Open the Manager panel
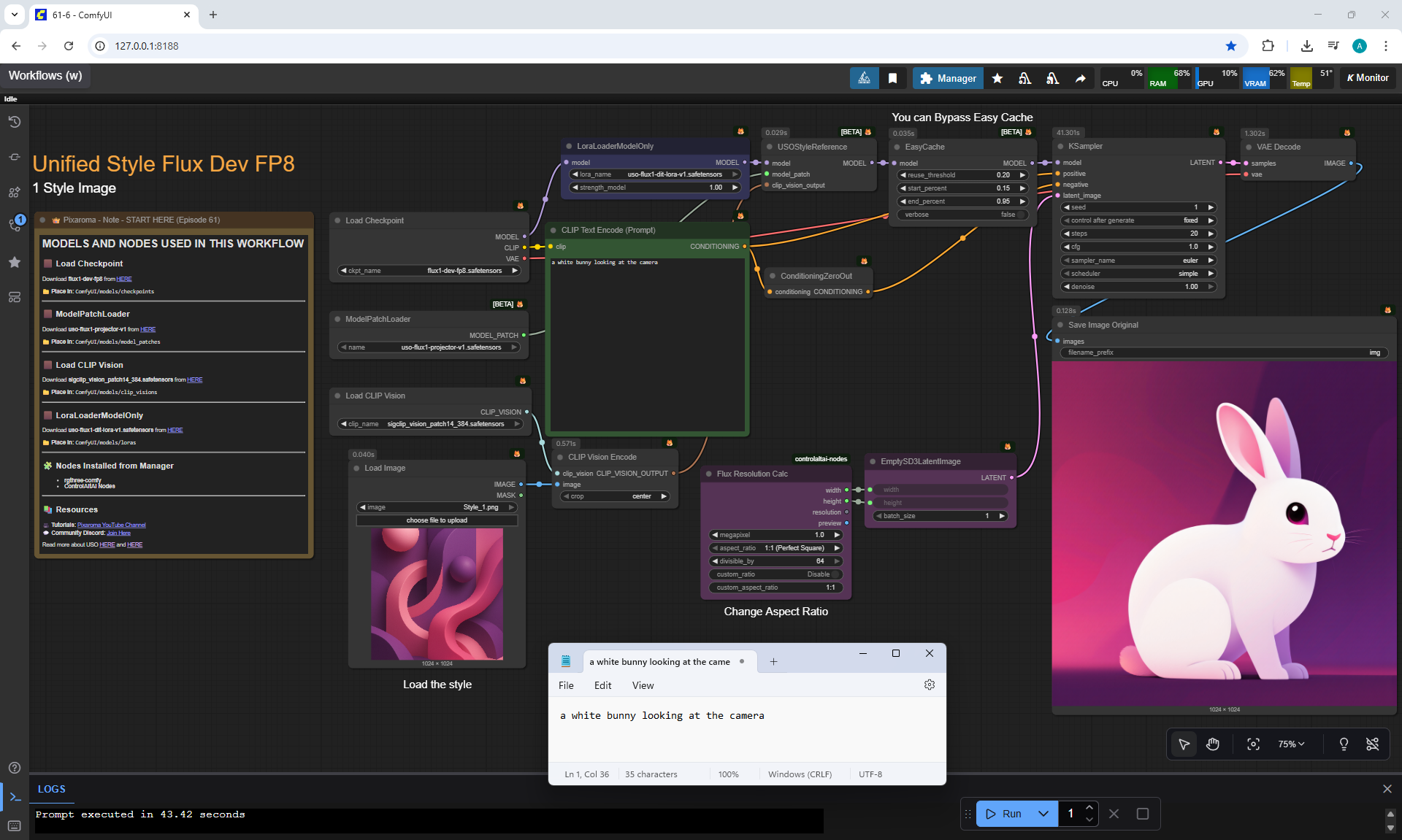Image resolution: width=1402 pixels, height=840 pixels. [948, 78]
